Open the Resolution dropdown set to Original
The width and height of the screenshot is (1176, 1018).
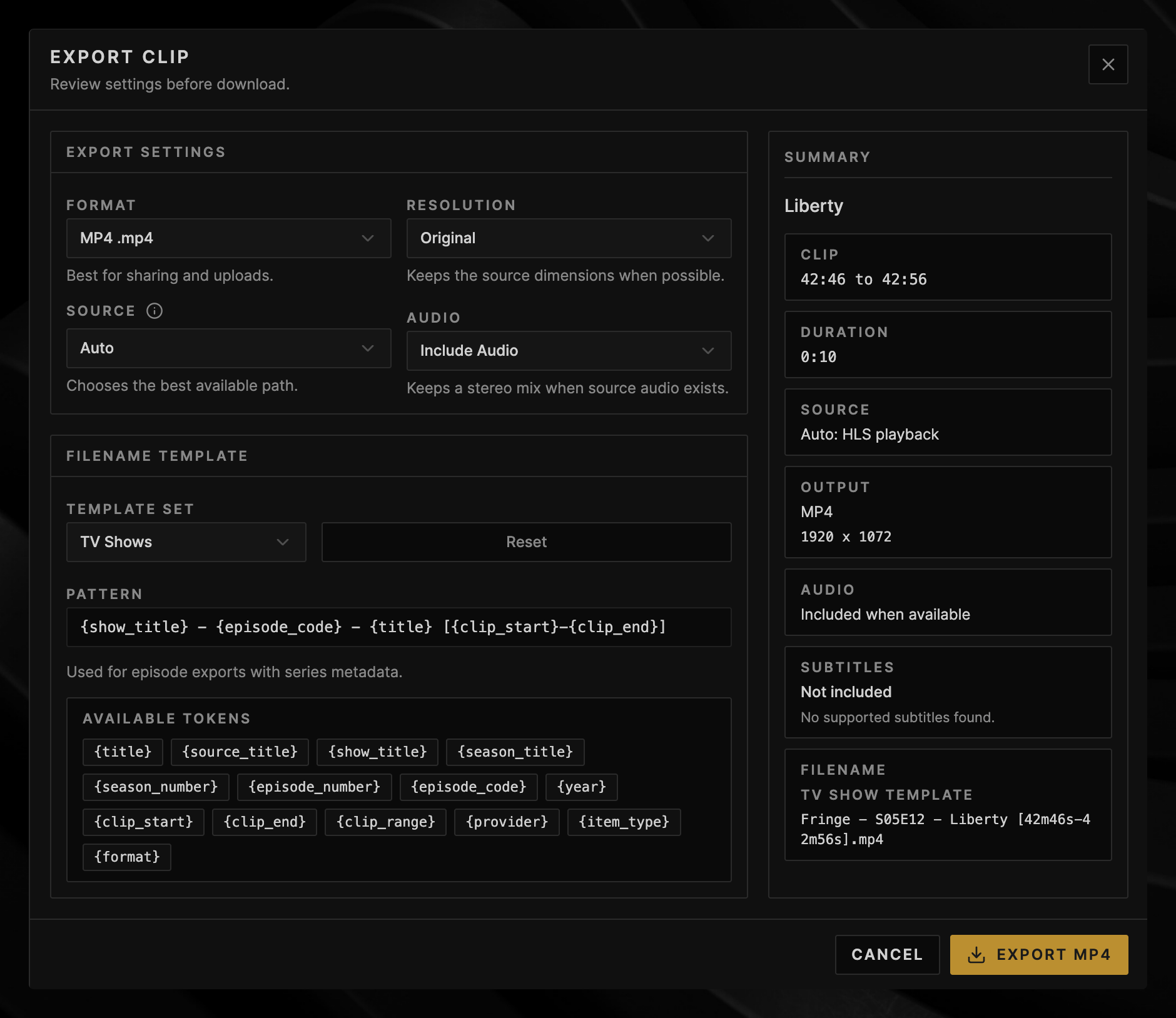569,238
